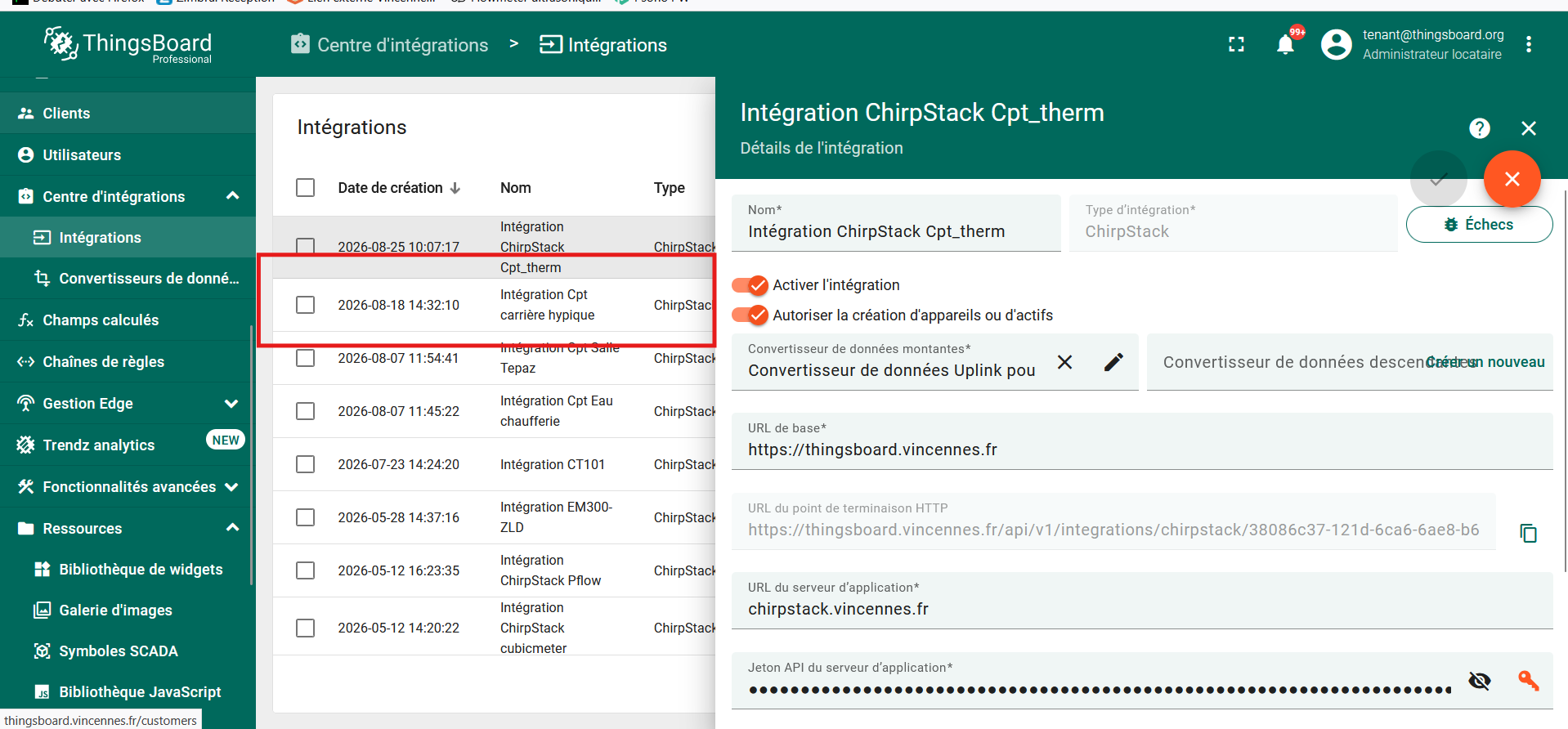The height and width of the screenshot is (729, 1568).
Task: Open row dated 2026-05-12 16:23:35
Action: 494,570
